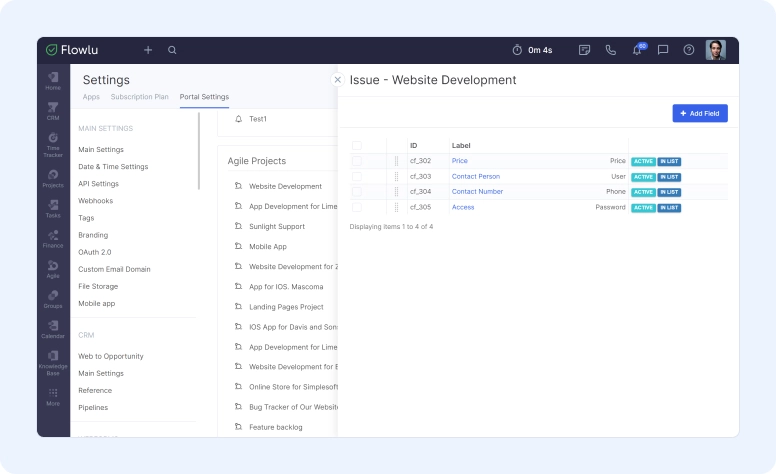
Task: Switch to the Apps tab
Action: tap(91, 97)
